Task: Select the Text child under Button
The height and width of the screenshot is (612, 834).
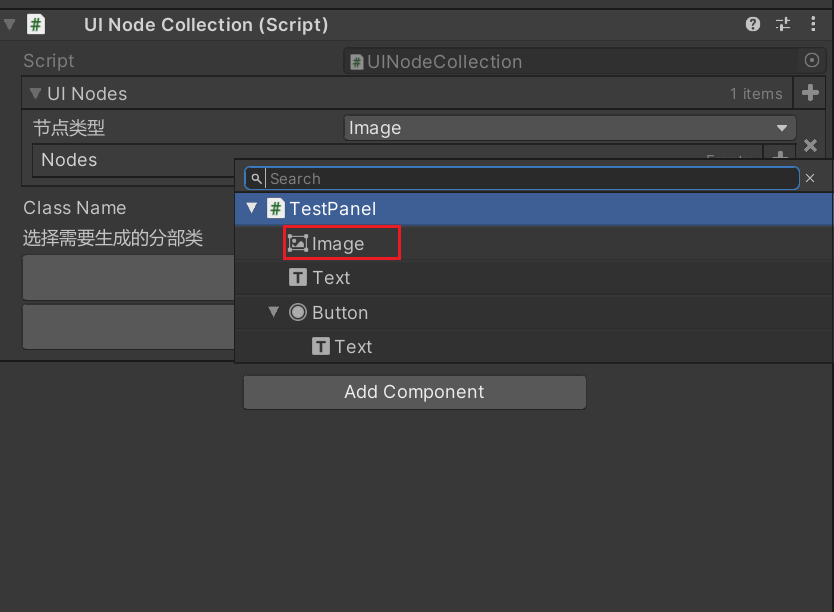Action: 353,347
